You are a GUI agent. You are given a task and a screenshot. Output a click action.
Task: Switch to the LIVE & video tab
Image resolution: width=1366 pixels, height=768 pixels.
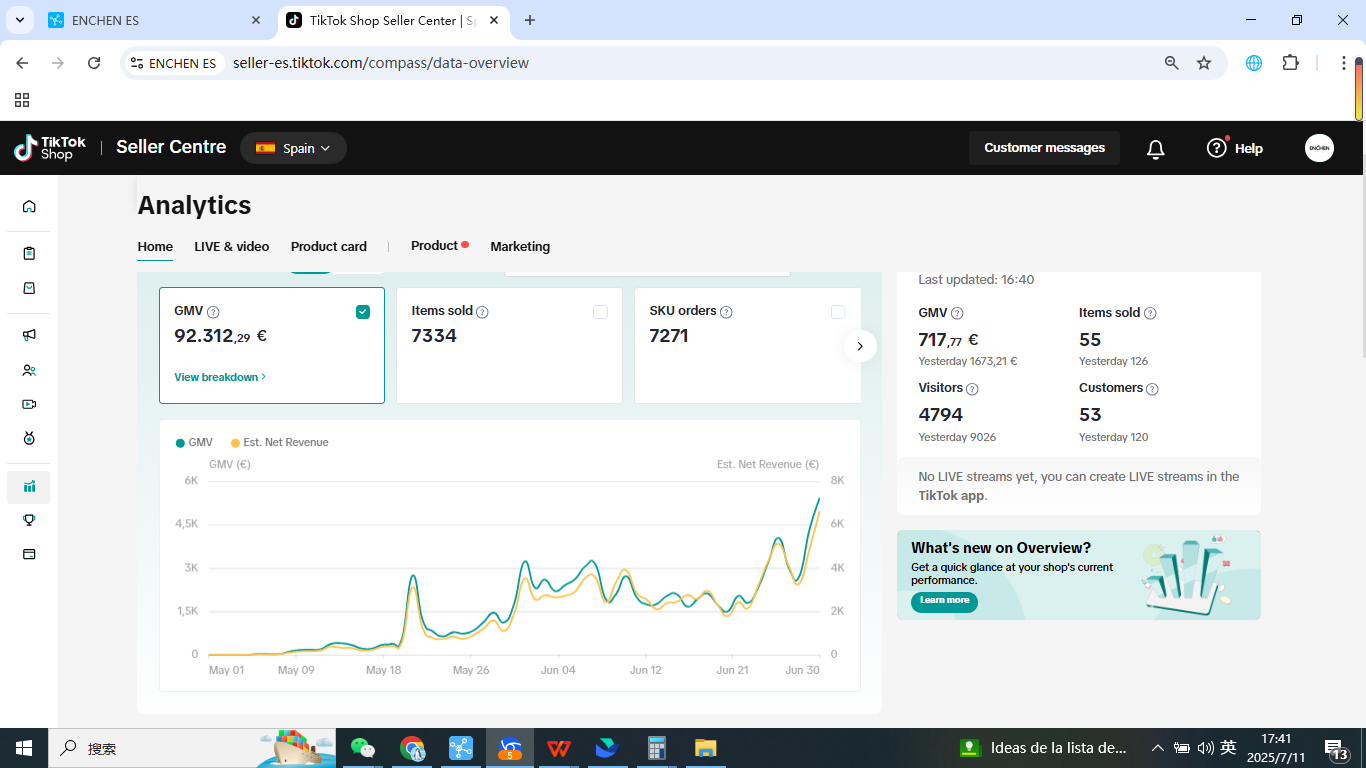click(231, 246)
